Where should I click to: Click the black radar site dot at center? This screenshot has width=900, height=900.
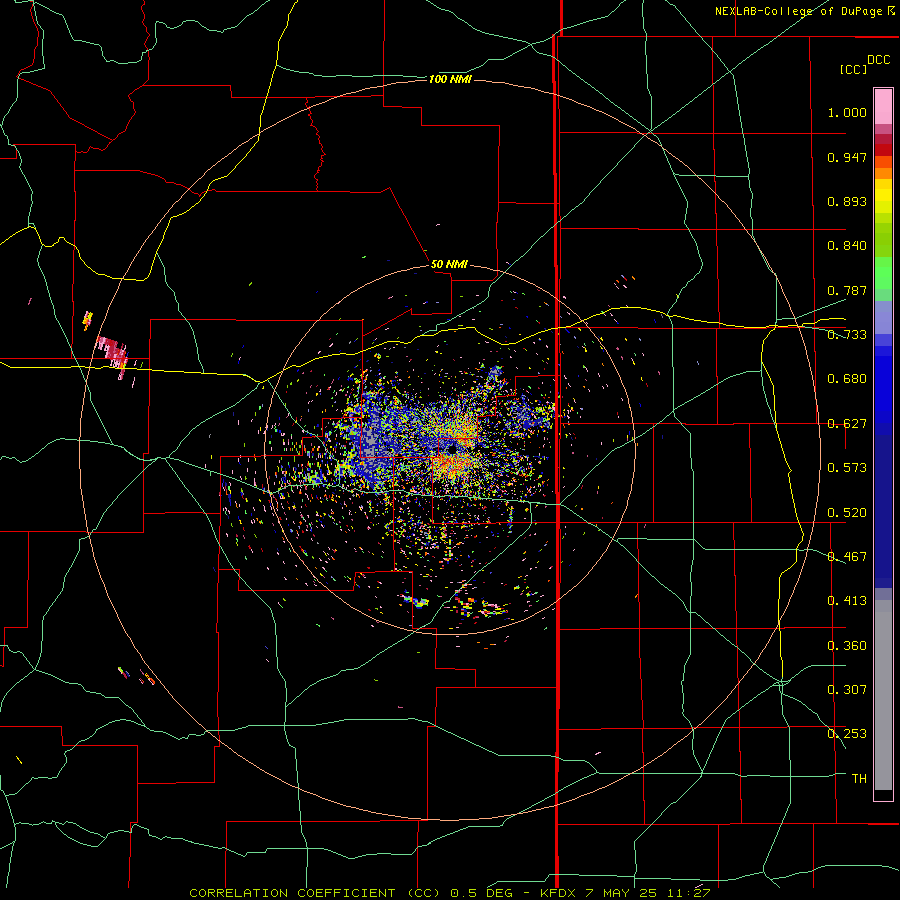pyautogui.click(x=452, y=449)
